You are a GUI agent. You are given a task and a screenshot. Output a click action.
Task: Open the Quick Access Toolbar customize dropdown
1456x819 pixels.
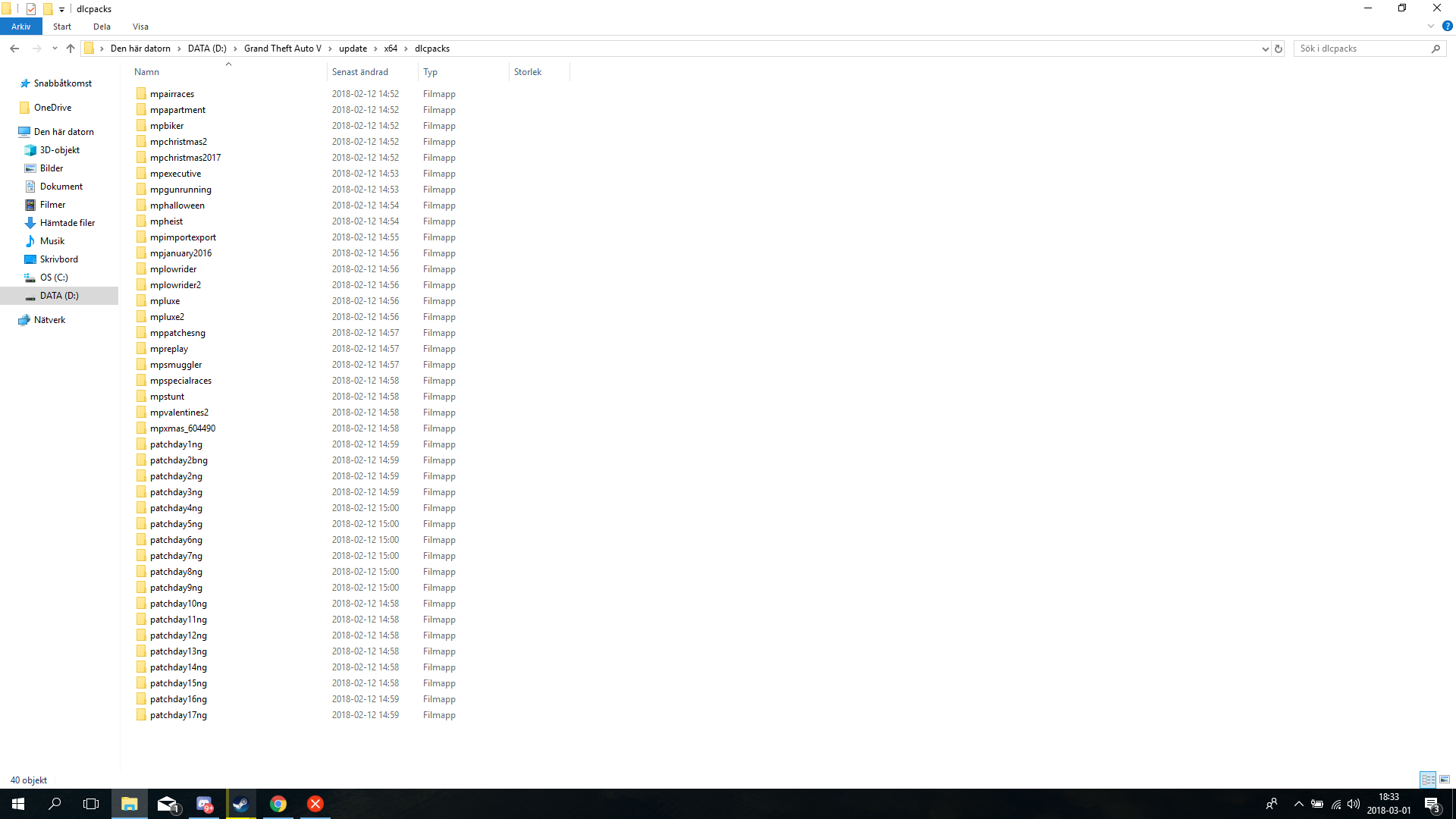62,9
